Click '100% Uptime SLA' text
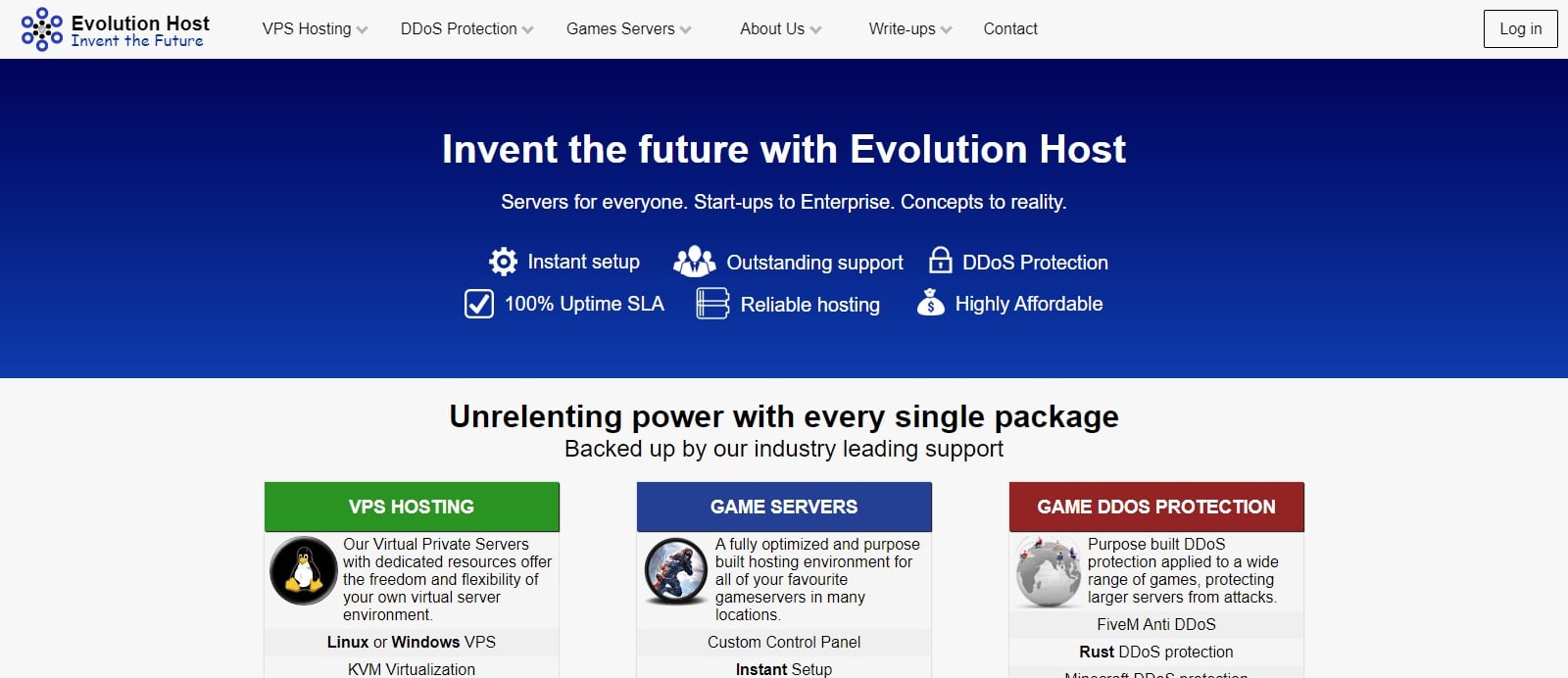This screenshot has width=1568, height=678. click(584, 304)
